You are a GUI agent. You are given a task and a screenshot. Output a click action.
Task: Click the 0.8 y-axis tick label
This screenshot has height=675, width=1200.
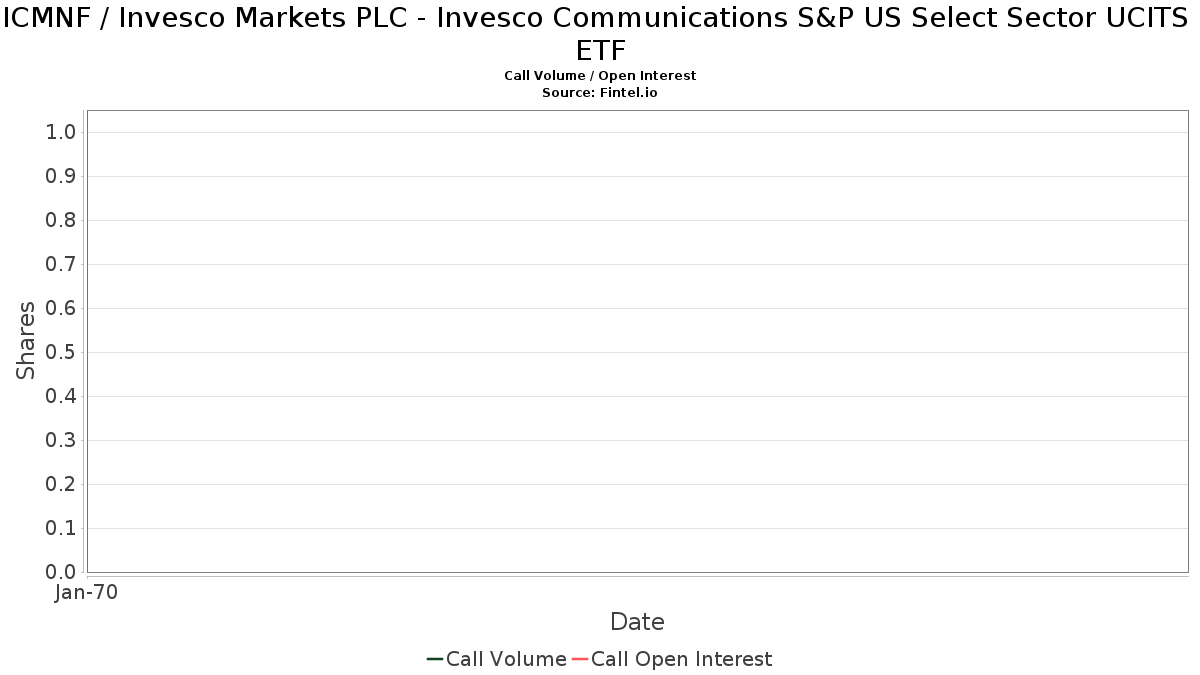(x=61, y=221)
